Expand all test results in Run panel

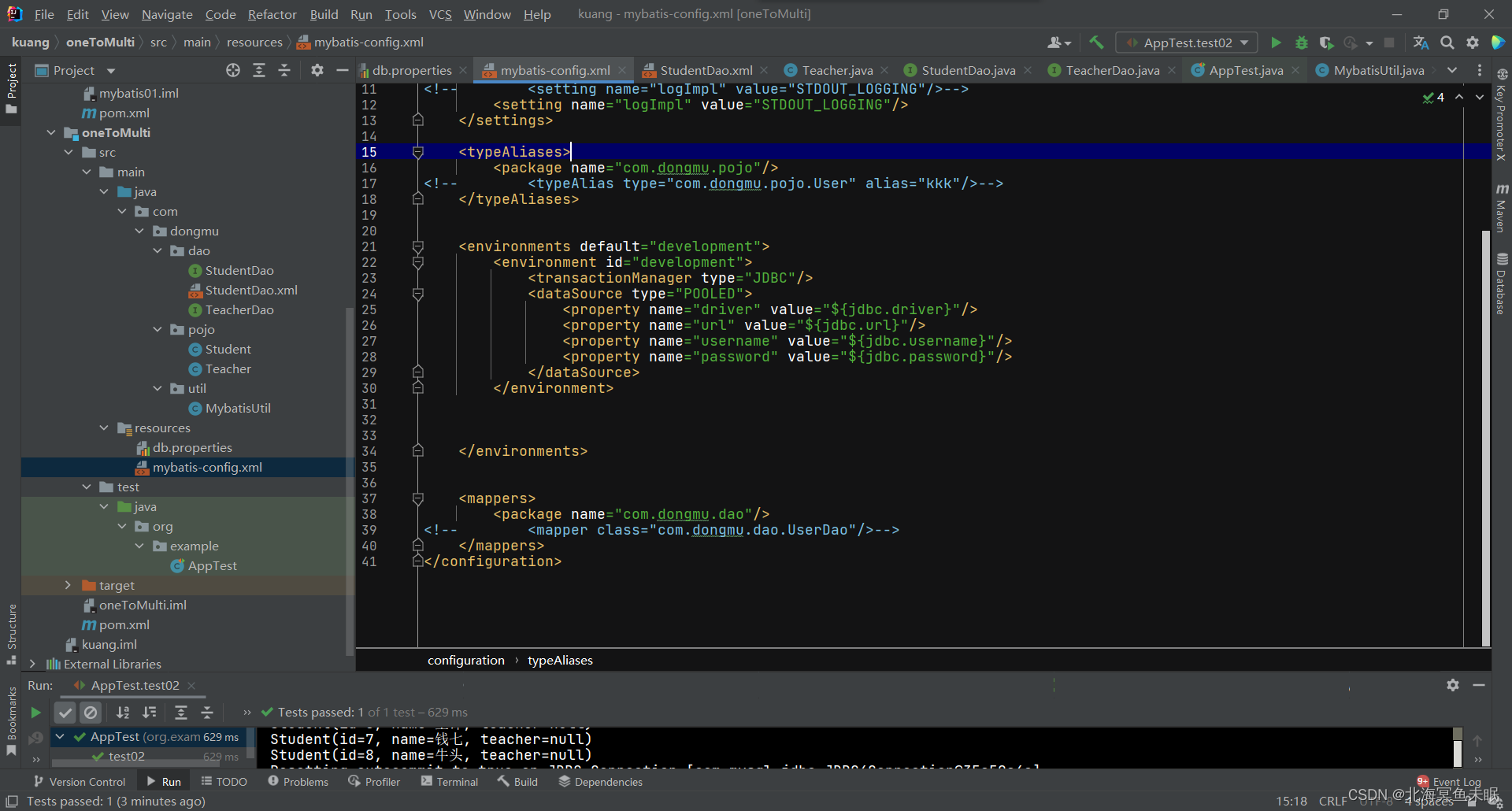(181, 713)
